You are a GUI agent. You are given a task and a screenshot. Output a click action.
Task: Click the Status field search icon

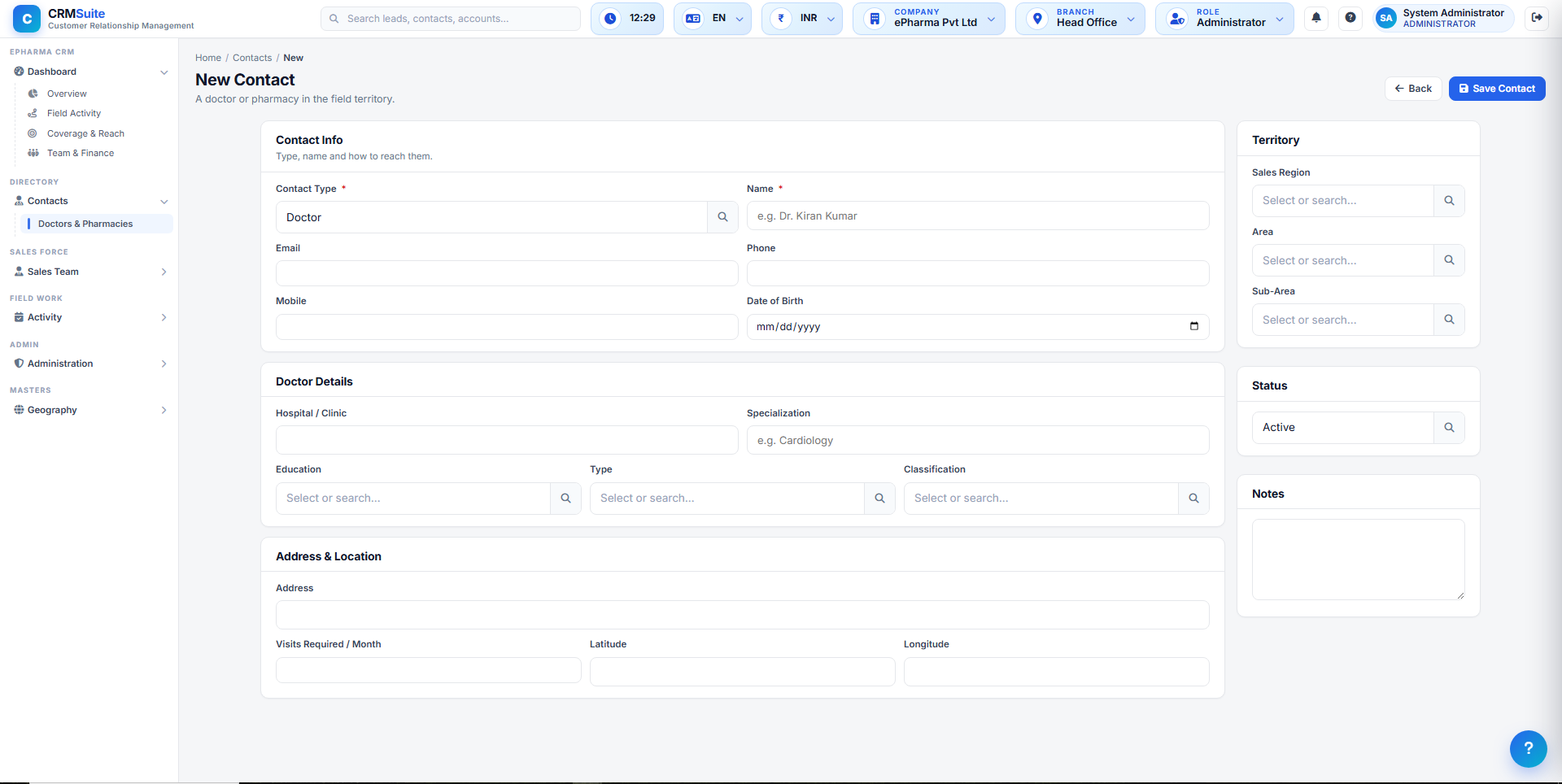(x=1449, y=428)
